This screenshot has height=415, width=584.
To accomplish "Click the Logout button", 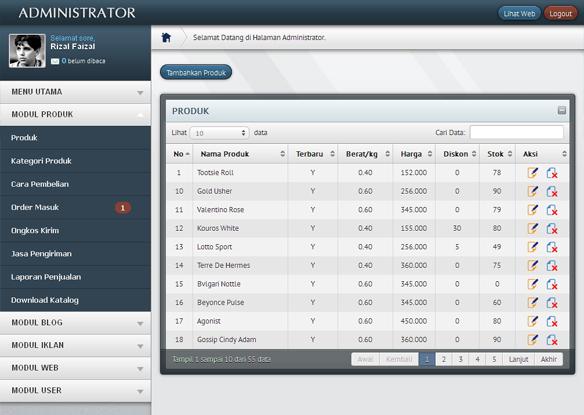I will click(560, 13).
